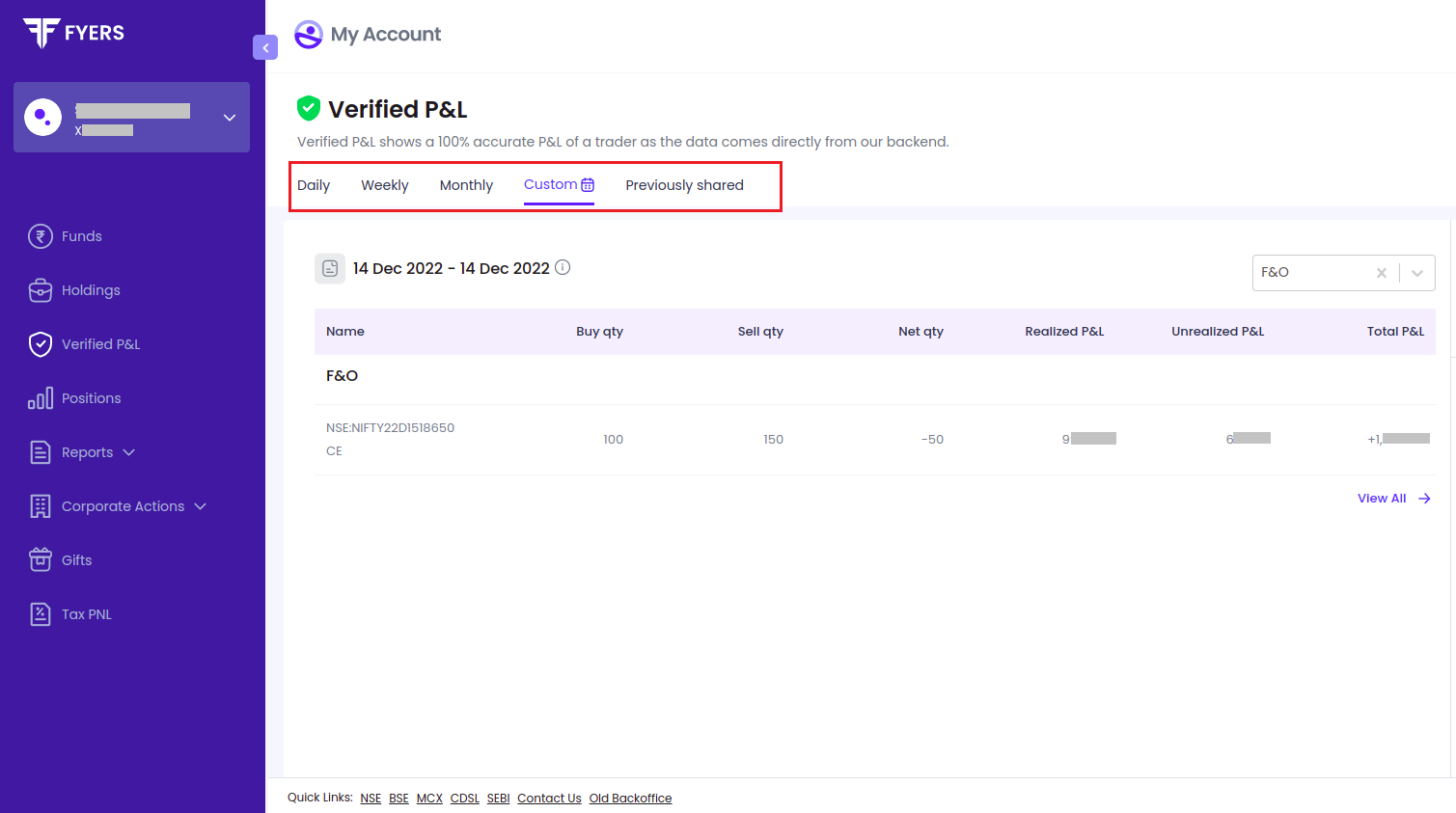The width and height of the screenshot is (1456, 813).
Task: Click the statement icon beside date range
Action: tap(330, 268)
